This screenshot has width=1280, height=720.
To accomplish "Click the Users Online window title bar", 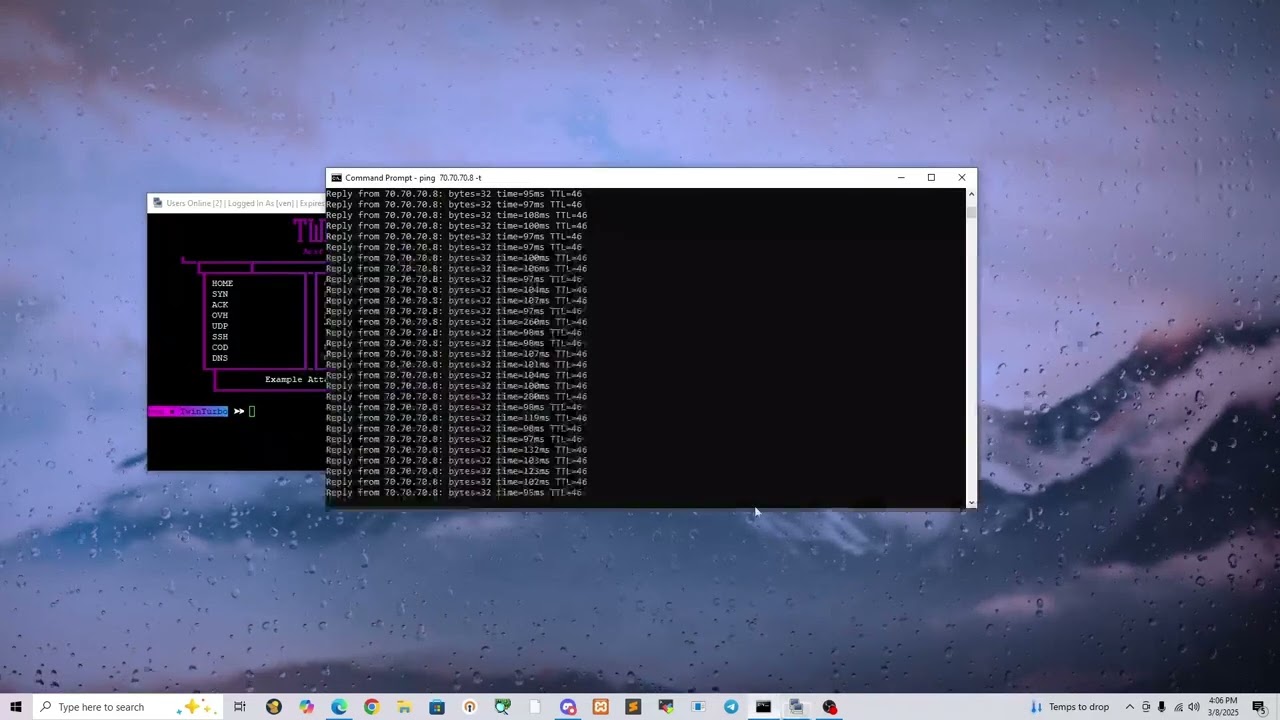I will (237, 203).
